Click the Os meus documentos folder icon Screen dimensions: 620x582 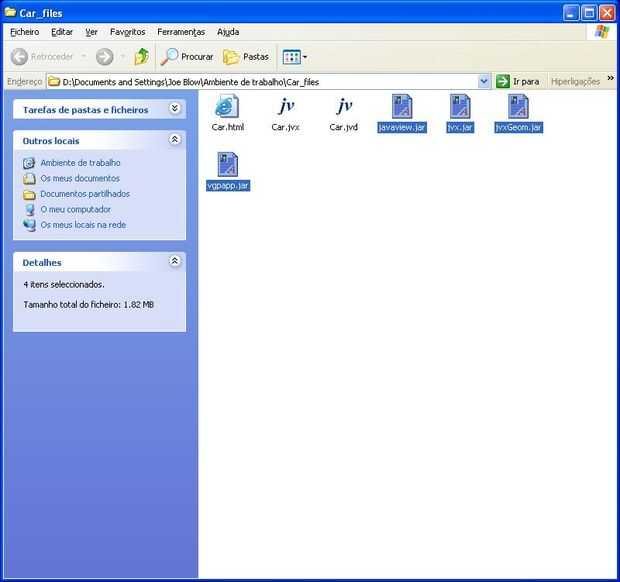pos(29,179)
